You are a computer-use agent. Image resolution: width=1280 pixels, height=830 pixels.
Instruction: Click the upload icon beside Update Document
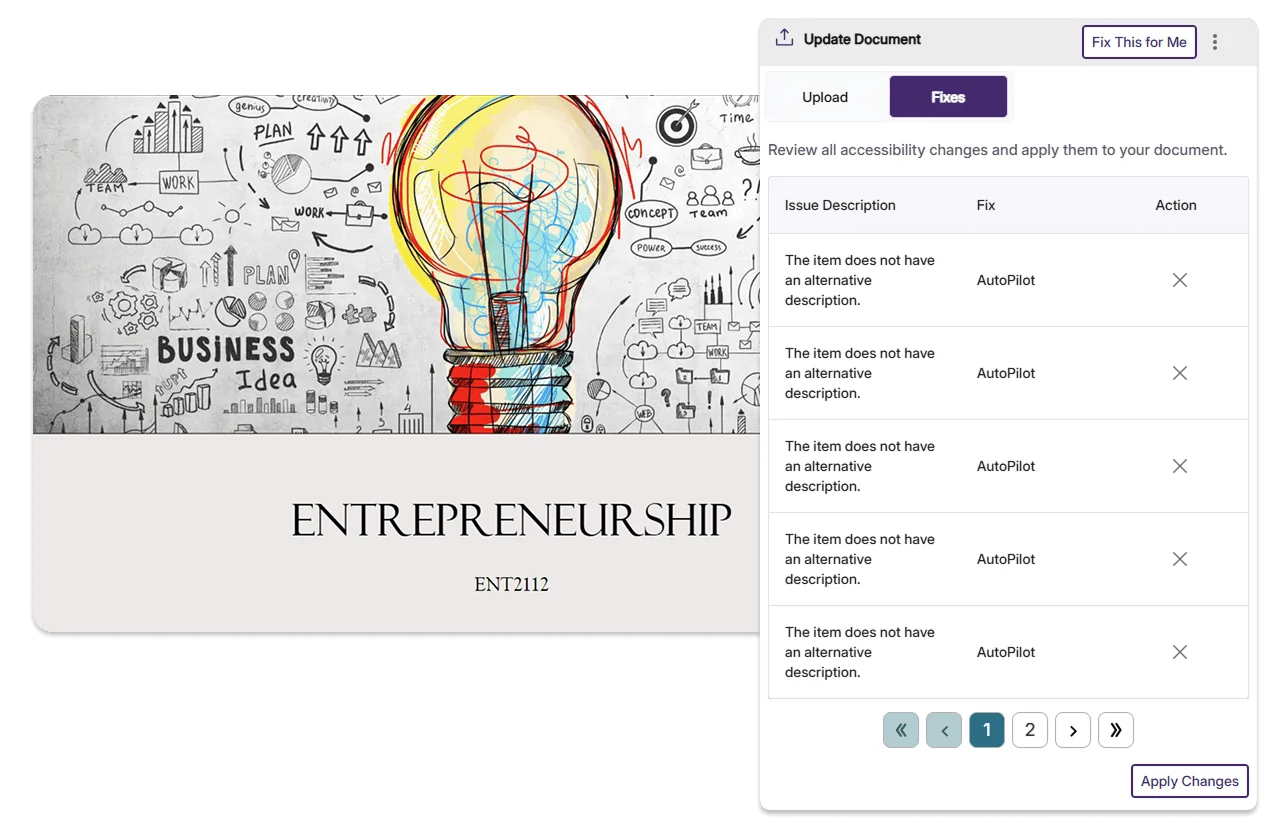pyautogui.click(x=785, y=39)
